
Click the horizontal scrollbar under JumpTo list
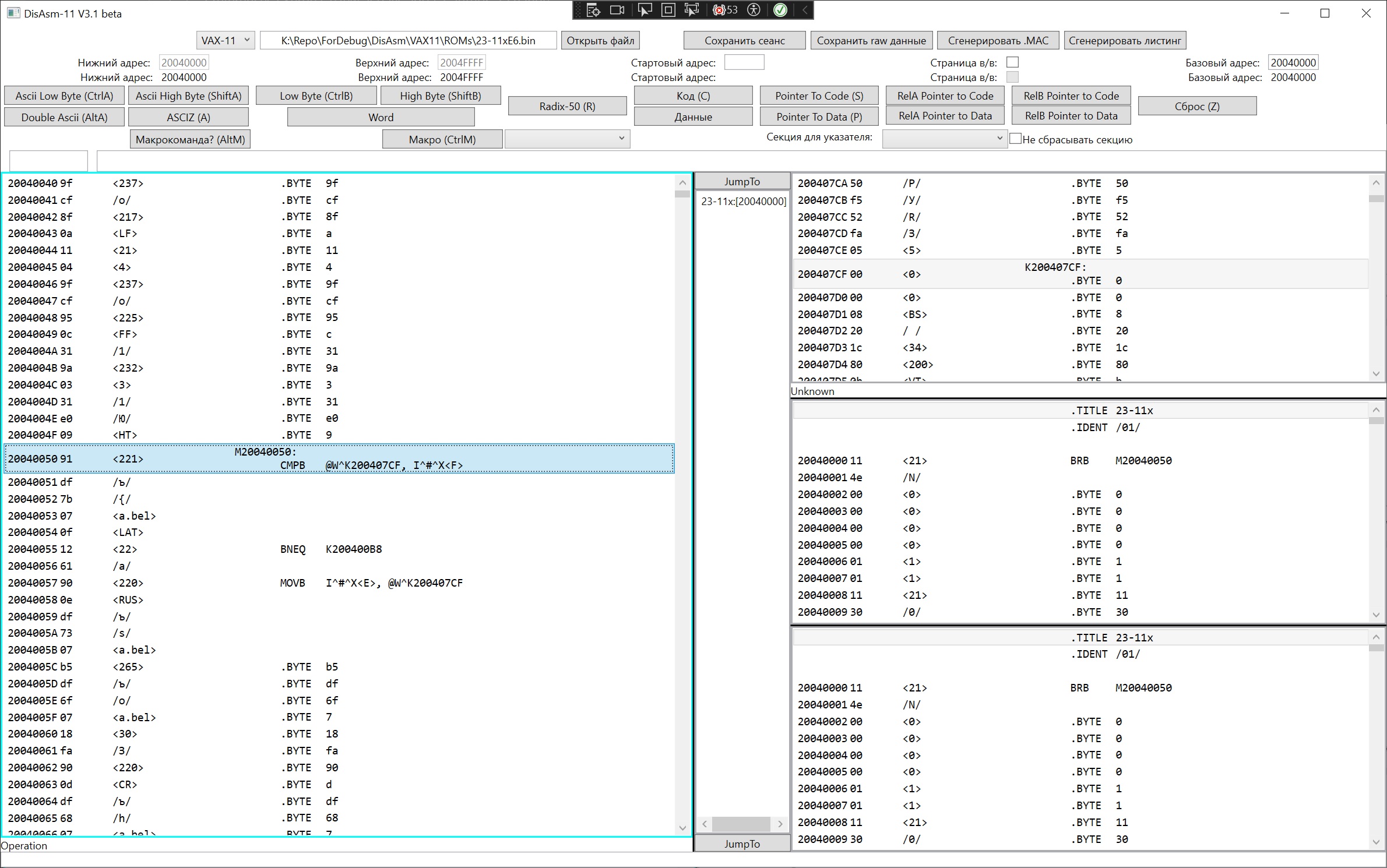pyautogui.click(x=741, y=824)
